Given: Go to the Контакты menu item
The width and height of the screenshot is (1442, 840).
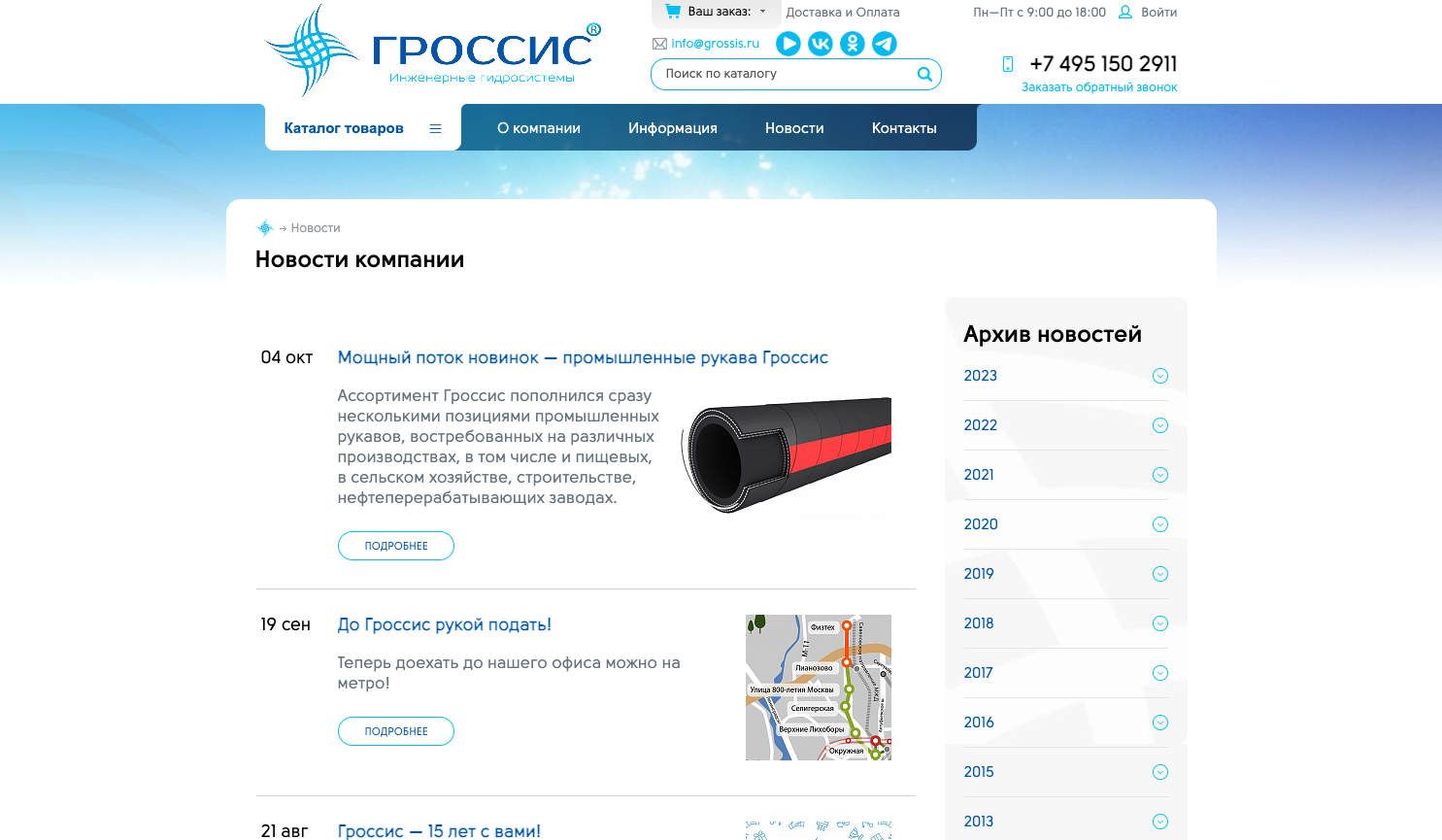Looking at the screenshot, I should pos(904,128).
